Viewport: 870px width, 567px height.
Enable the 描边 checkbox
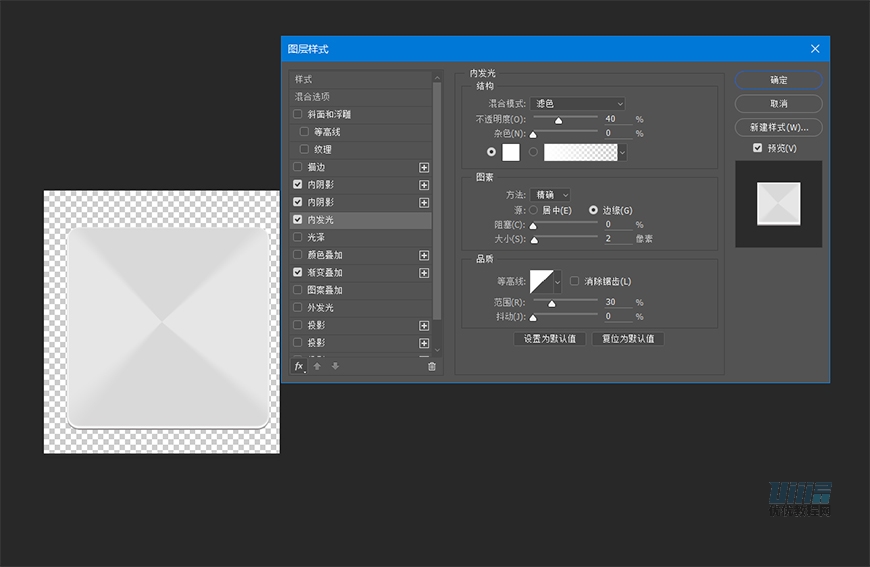(x=297, y=166)
